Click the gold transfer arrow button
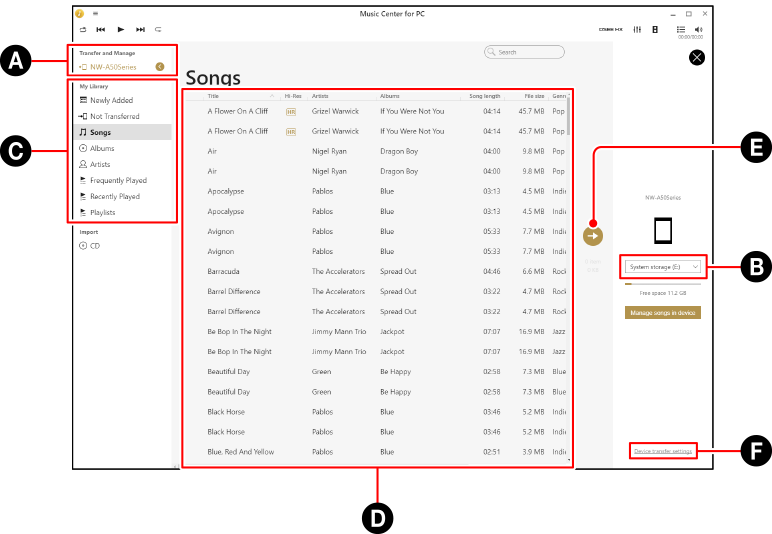Screen dimensions: 772x534 click(593, 235)
